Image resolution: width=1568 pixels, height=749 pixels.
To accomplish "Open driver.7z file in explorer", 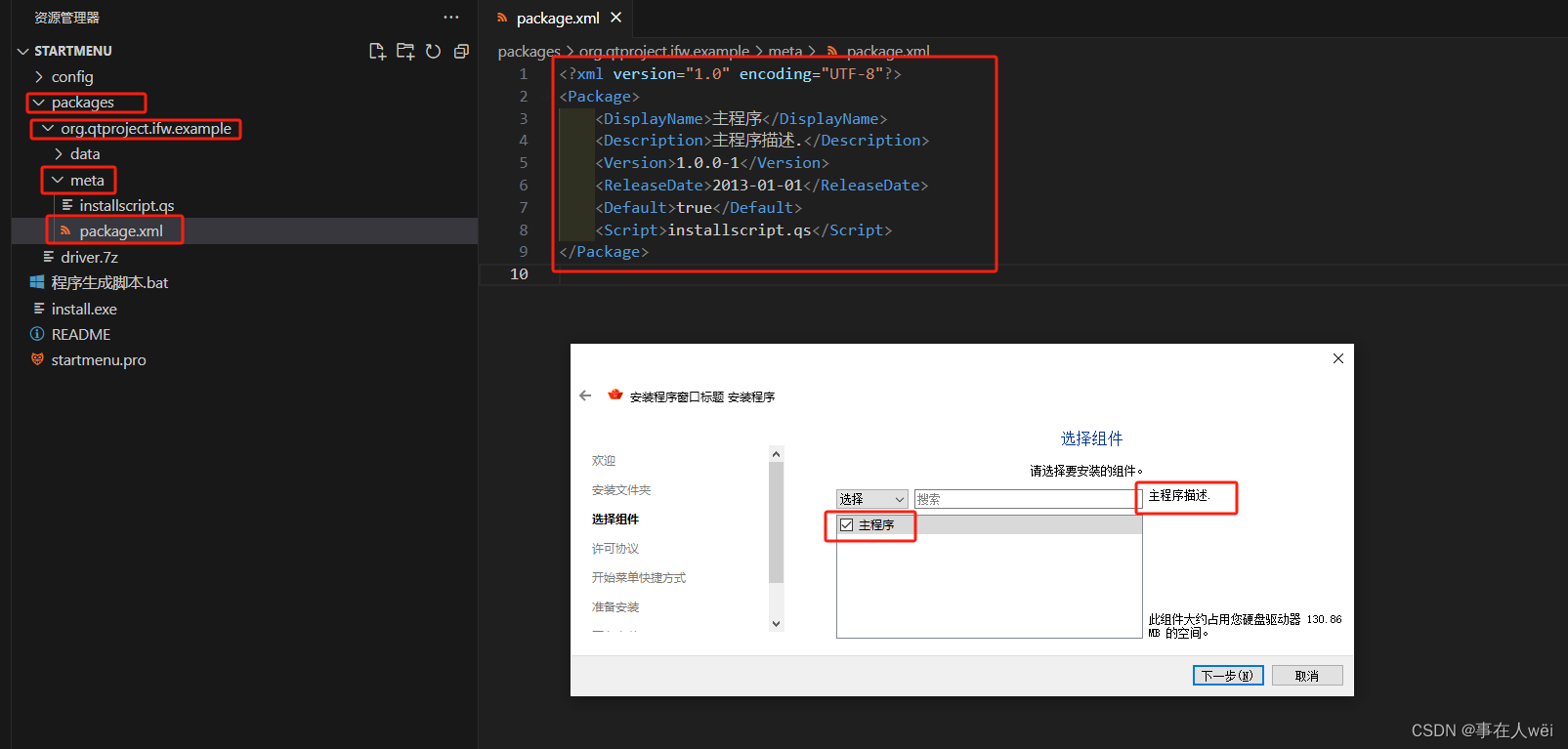I will click(89, 257).
